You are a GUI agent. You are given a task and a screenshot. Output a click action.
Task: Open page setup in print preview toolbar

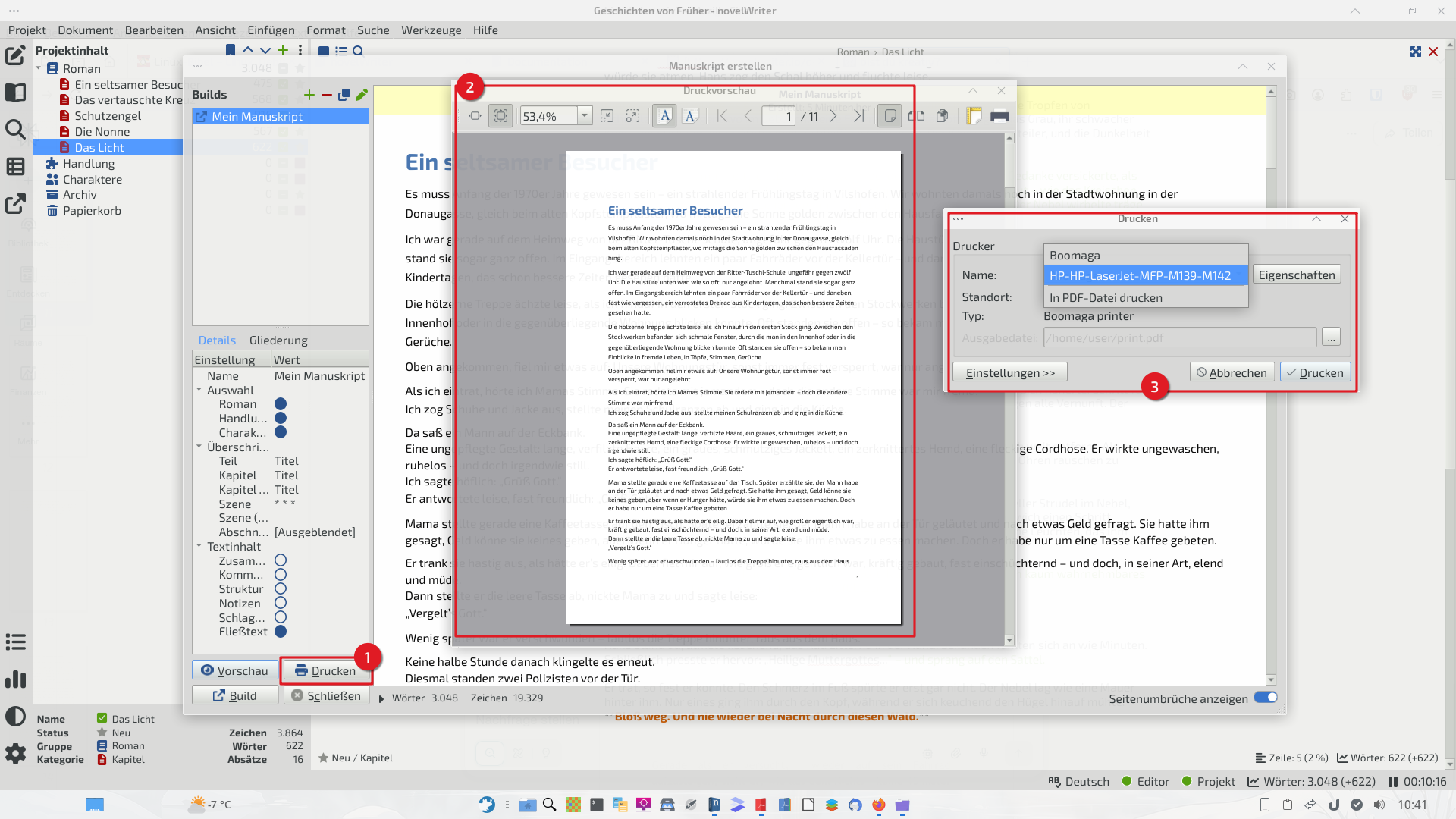coord(974,116)
